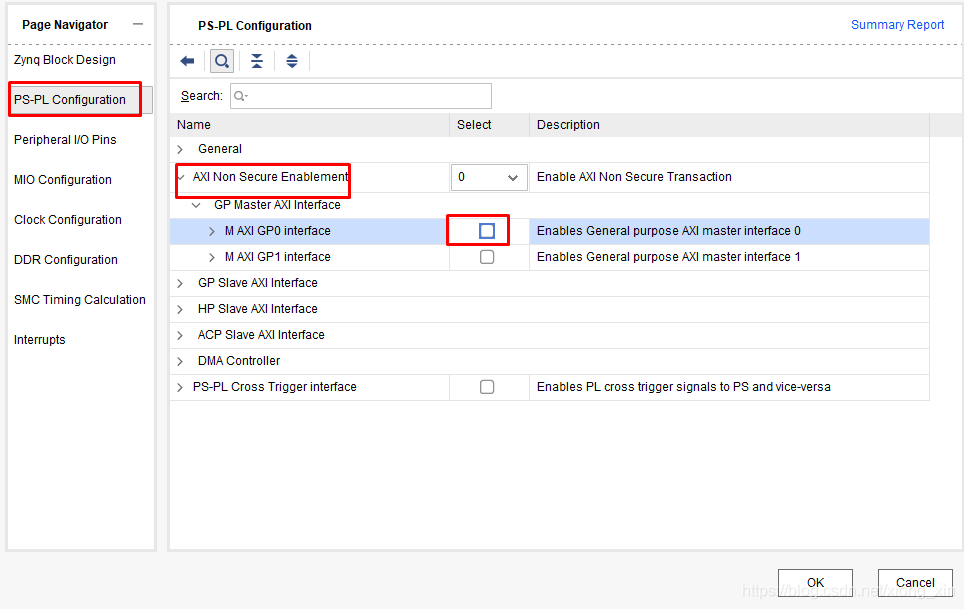Go to the Peripheral I/O Pins page
The image size is (964, 609).
point(65,139)
